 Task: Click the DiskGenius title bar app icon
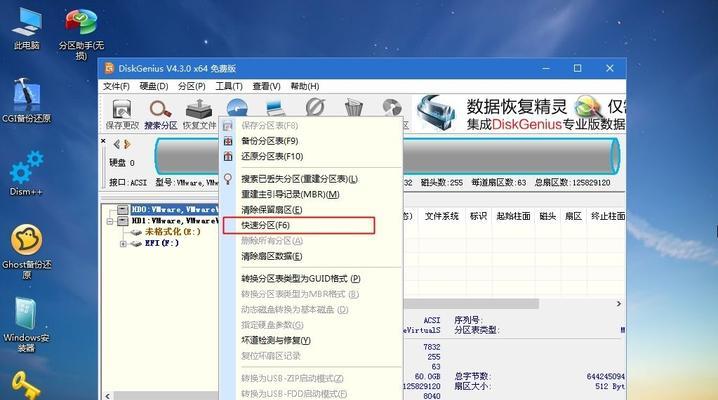(109, 69)
